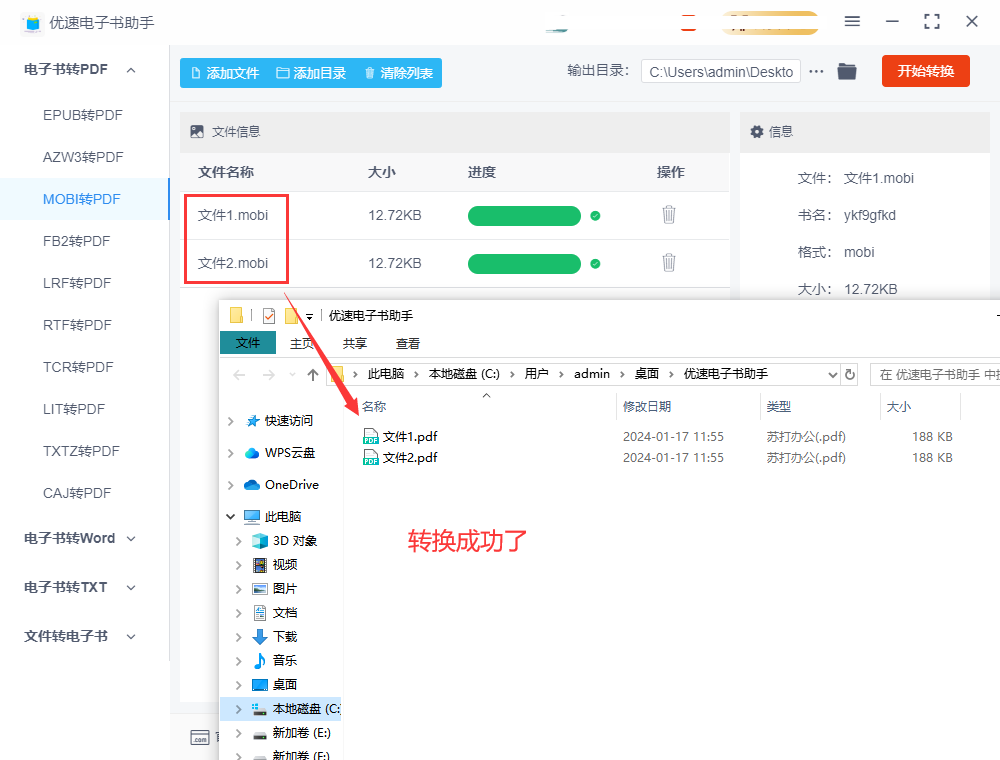Click the three-dot browse output path button
Image resolution: width=1000 pixels, height=760 pixels.
(x=817, y=71)
